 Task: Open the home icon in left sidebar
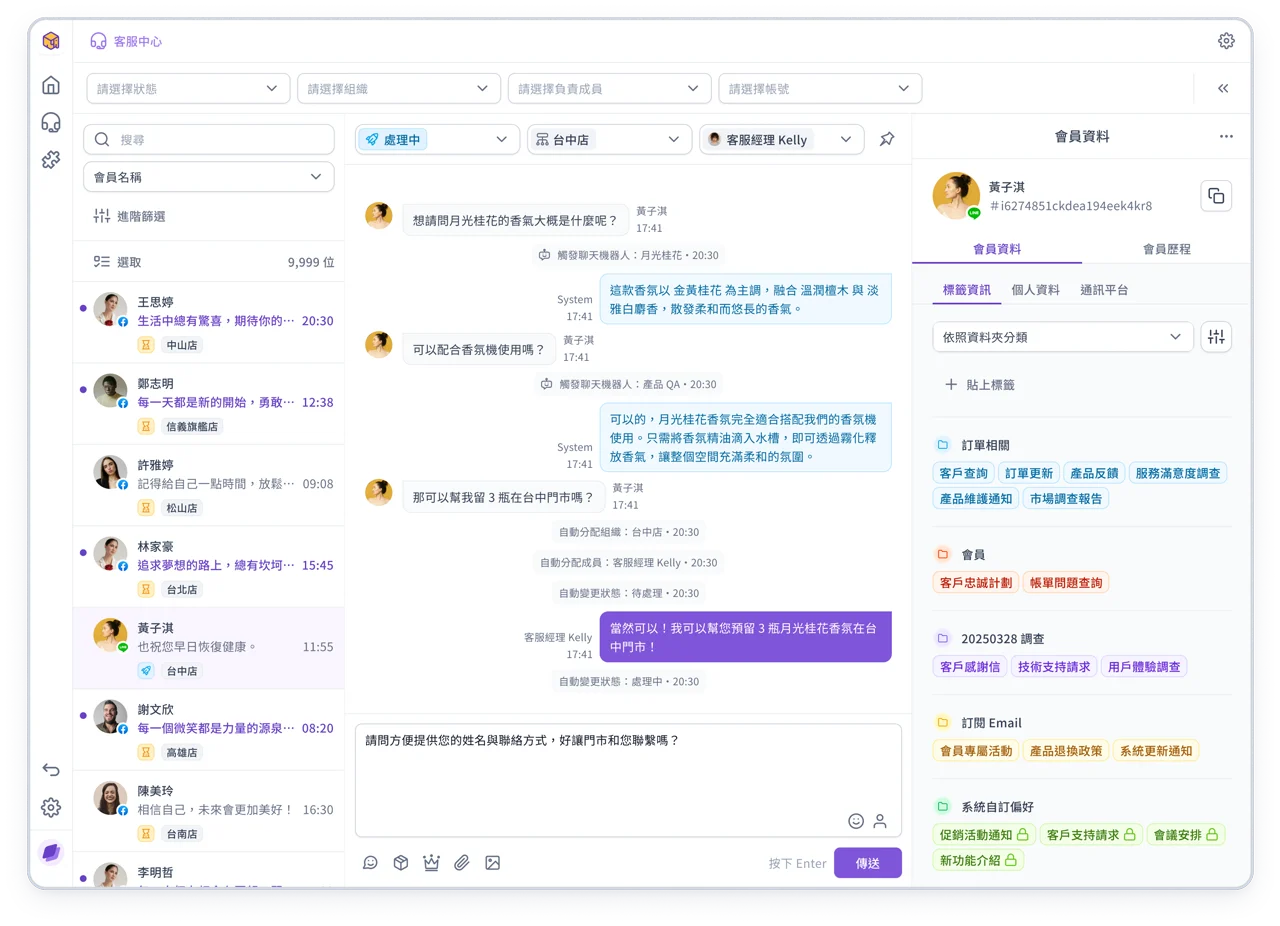click(x=51, y=85)
